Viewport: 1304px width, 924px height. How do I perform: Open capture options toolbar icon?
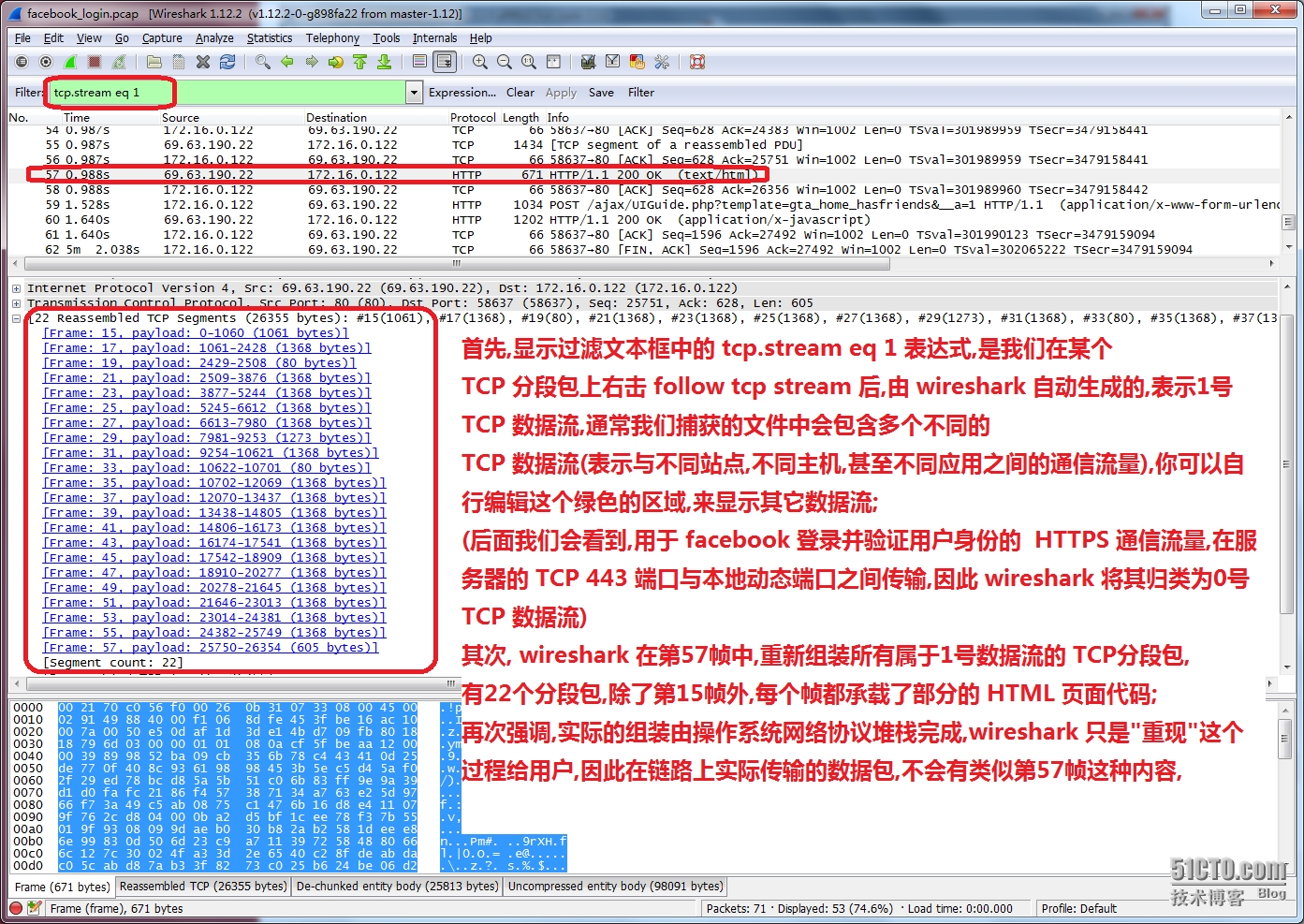click(x=46, y=62)
